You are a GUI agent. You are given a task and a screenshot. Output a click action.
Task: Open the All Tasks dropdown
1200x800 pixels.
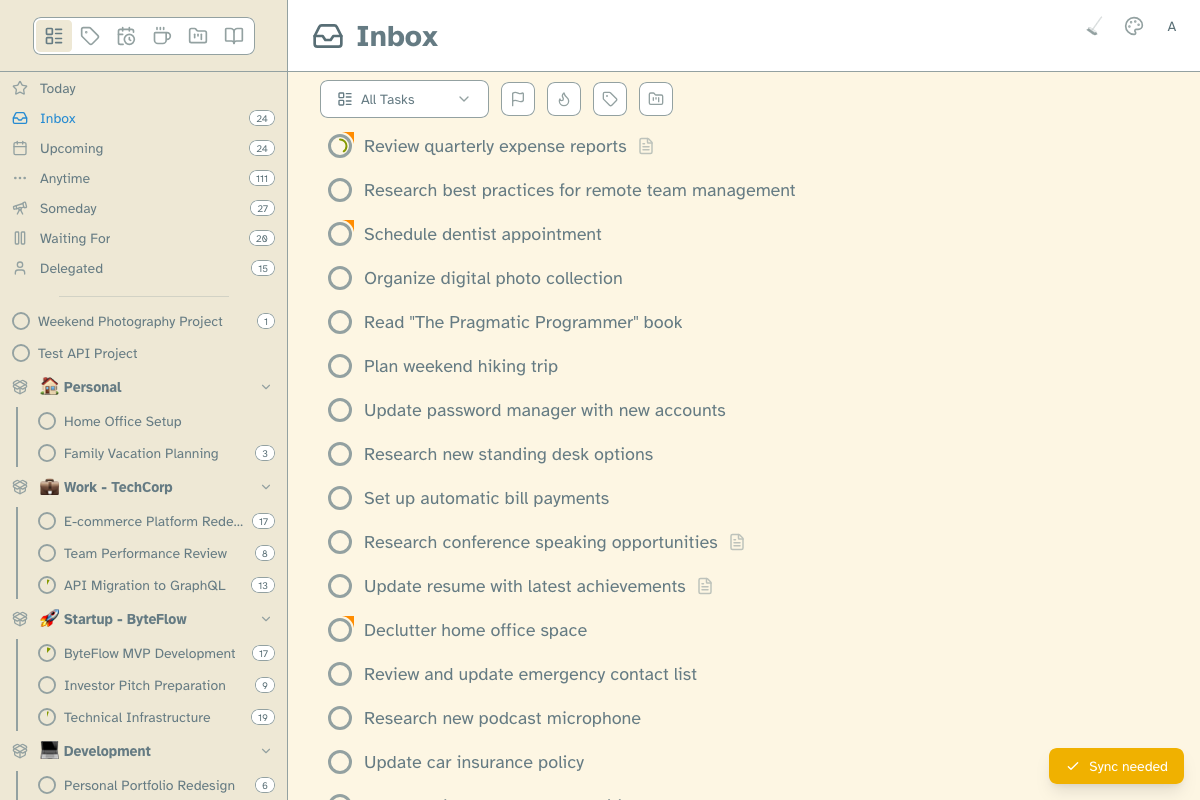404,99
